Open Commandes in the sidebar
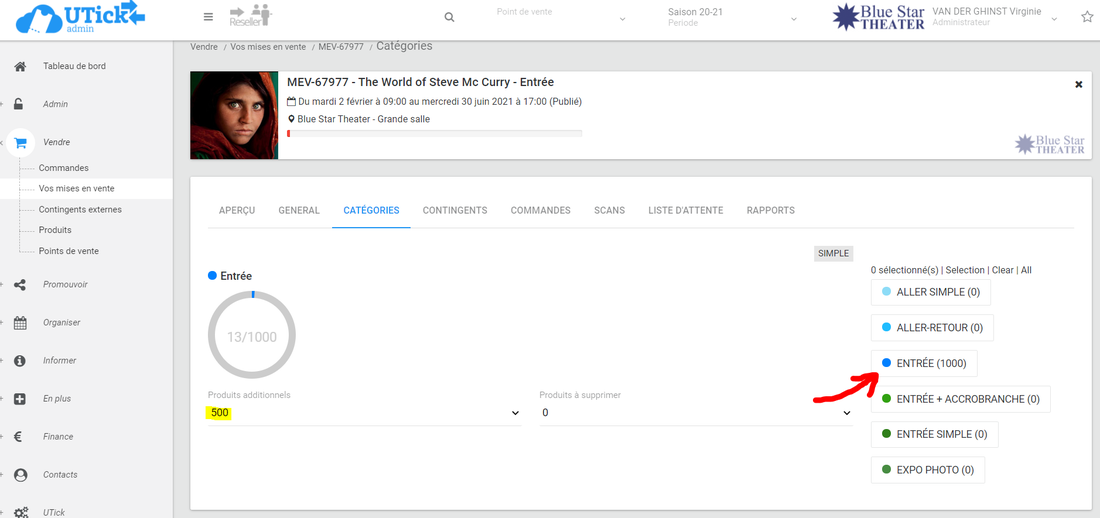1100x518 pixels. (64, 168)
